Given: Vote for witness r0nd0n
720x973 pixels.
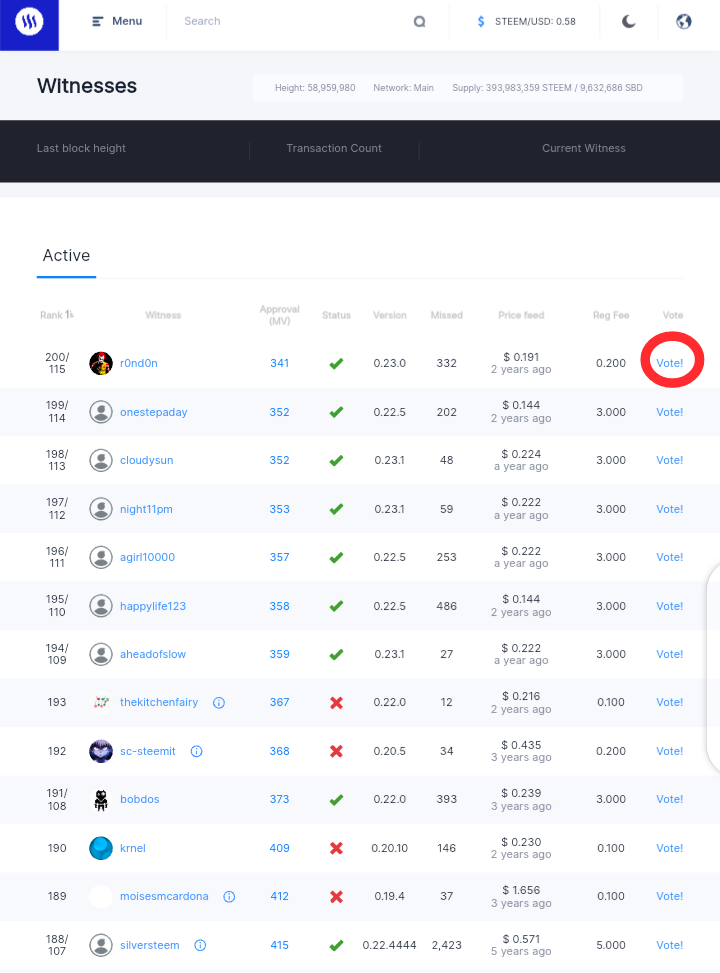Looking at the screenshot, I should [x=670, y=363].
